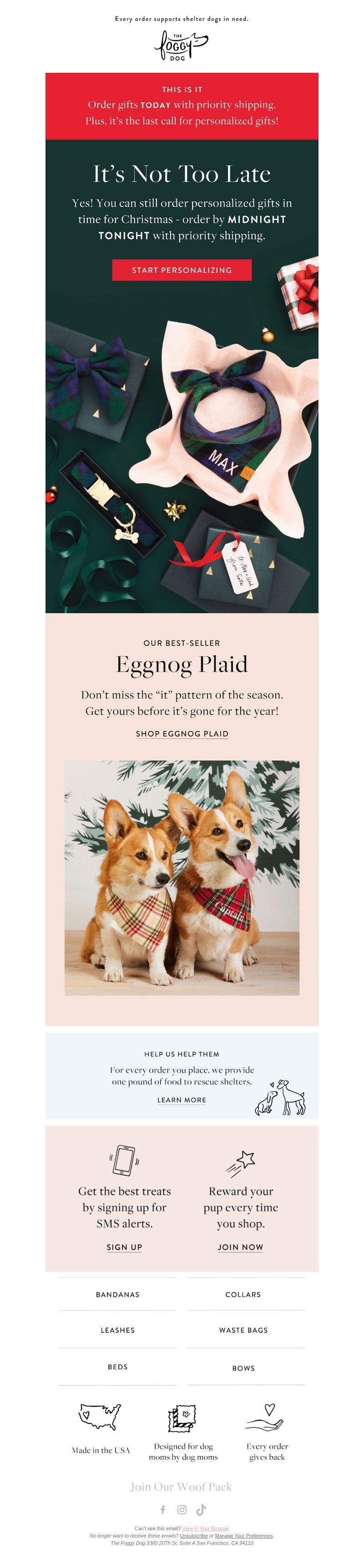364x1568 pixels.
Task: Click the corgis in plaid bandanas photo
Action: coord(182,878)
